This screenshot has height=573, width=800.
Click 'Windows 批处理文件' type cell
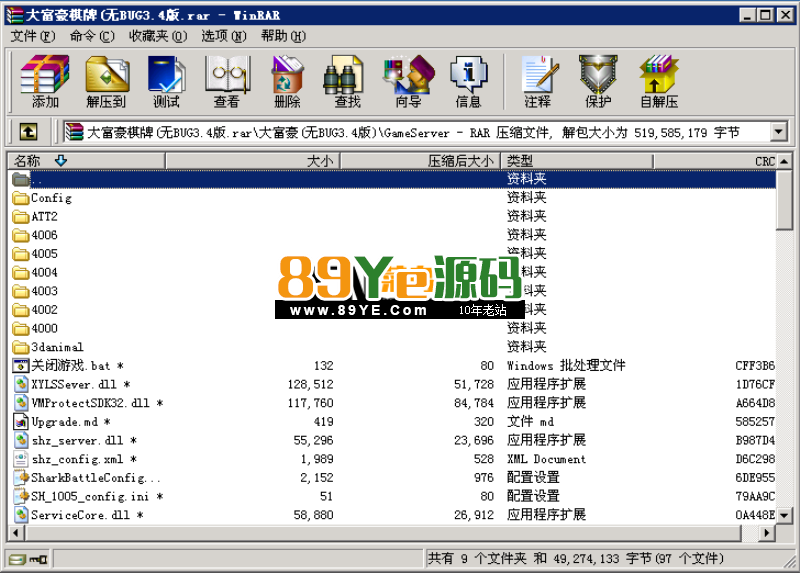(x=566, y=365)
